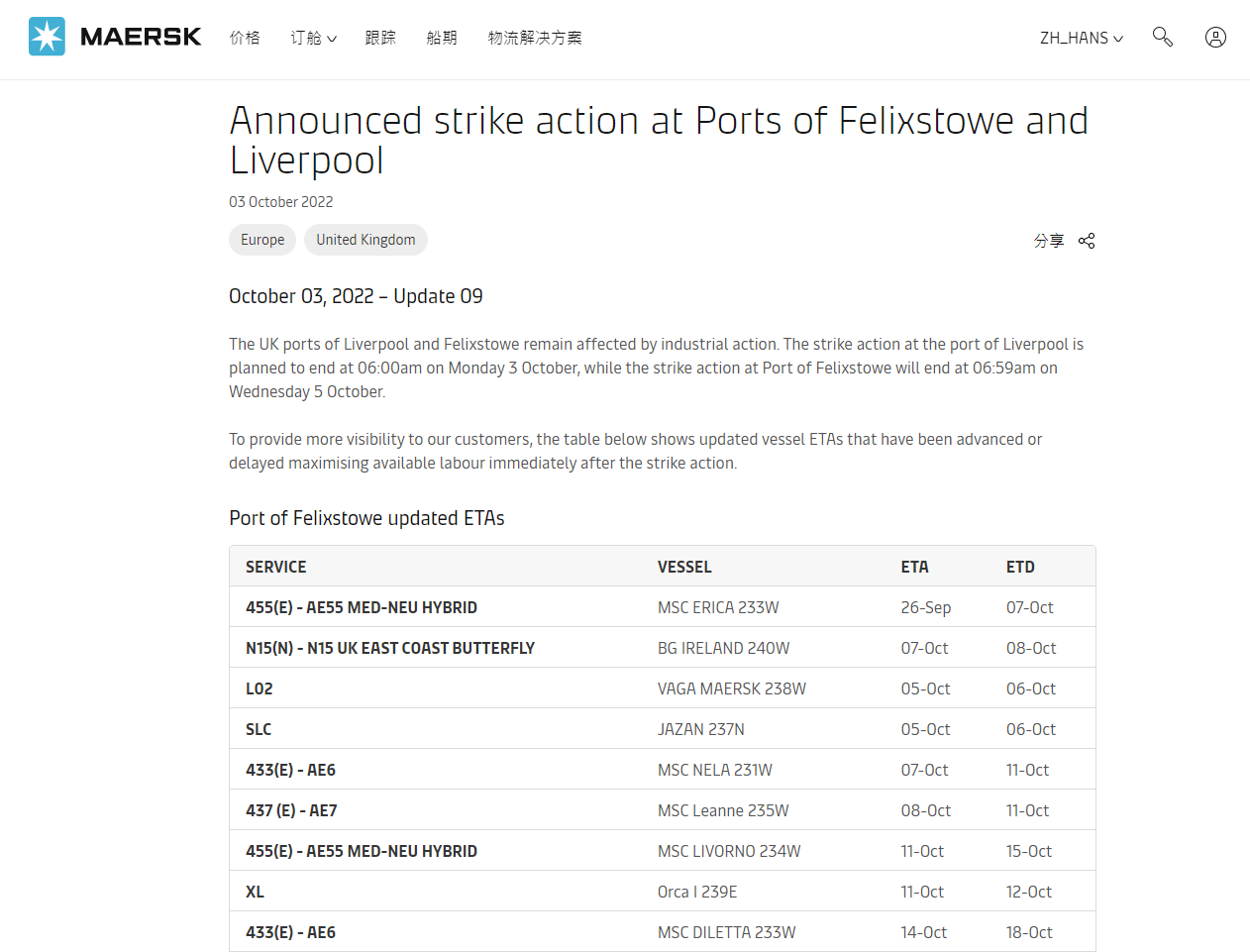The width and height of the screenshot is (1250, 952).
Task: Open the 跟踪 tracking menu item
Action: (x=380, y=38)
